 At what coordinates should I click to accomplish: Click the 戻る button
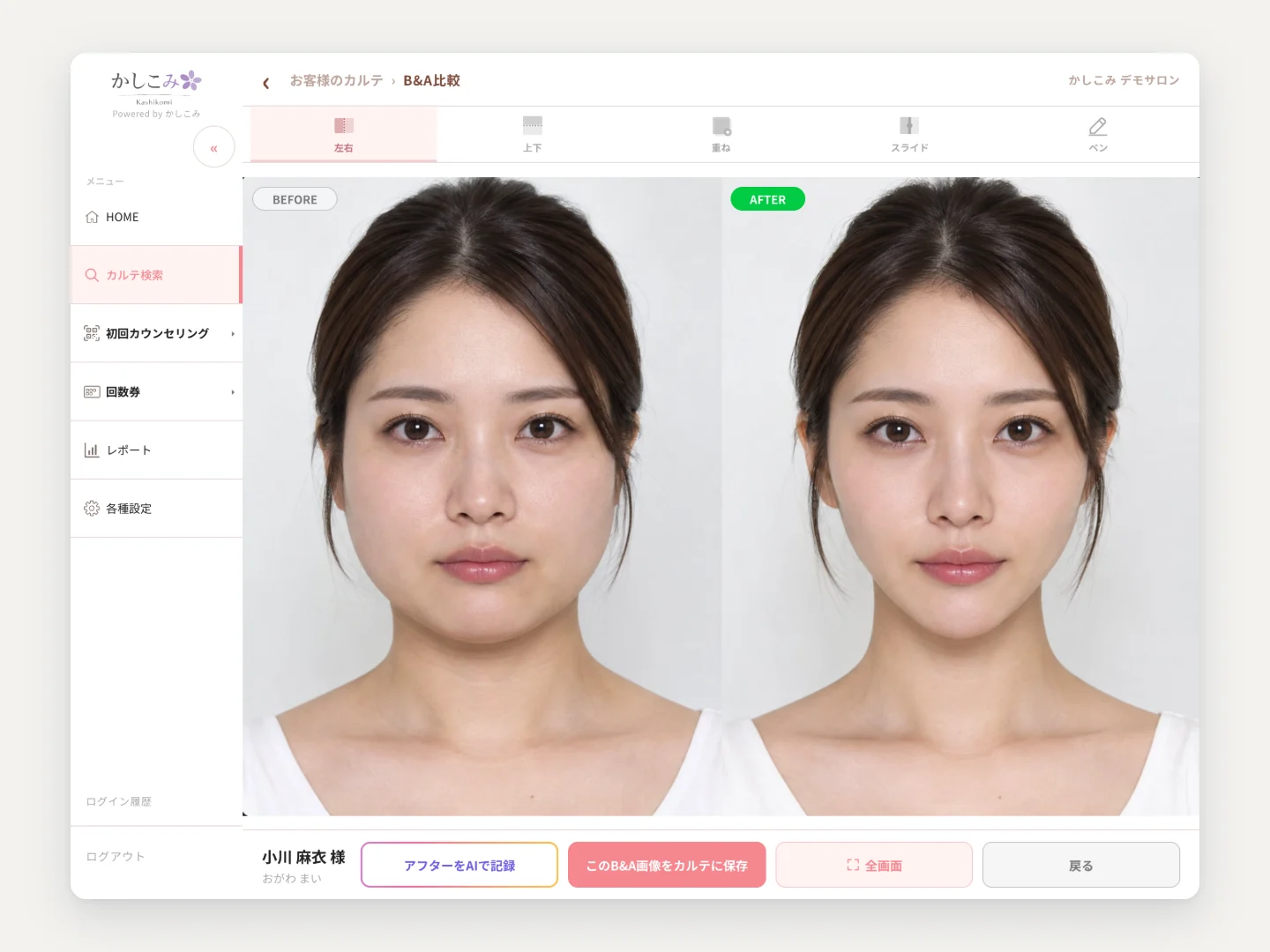[x=1081, y=865]
